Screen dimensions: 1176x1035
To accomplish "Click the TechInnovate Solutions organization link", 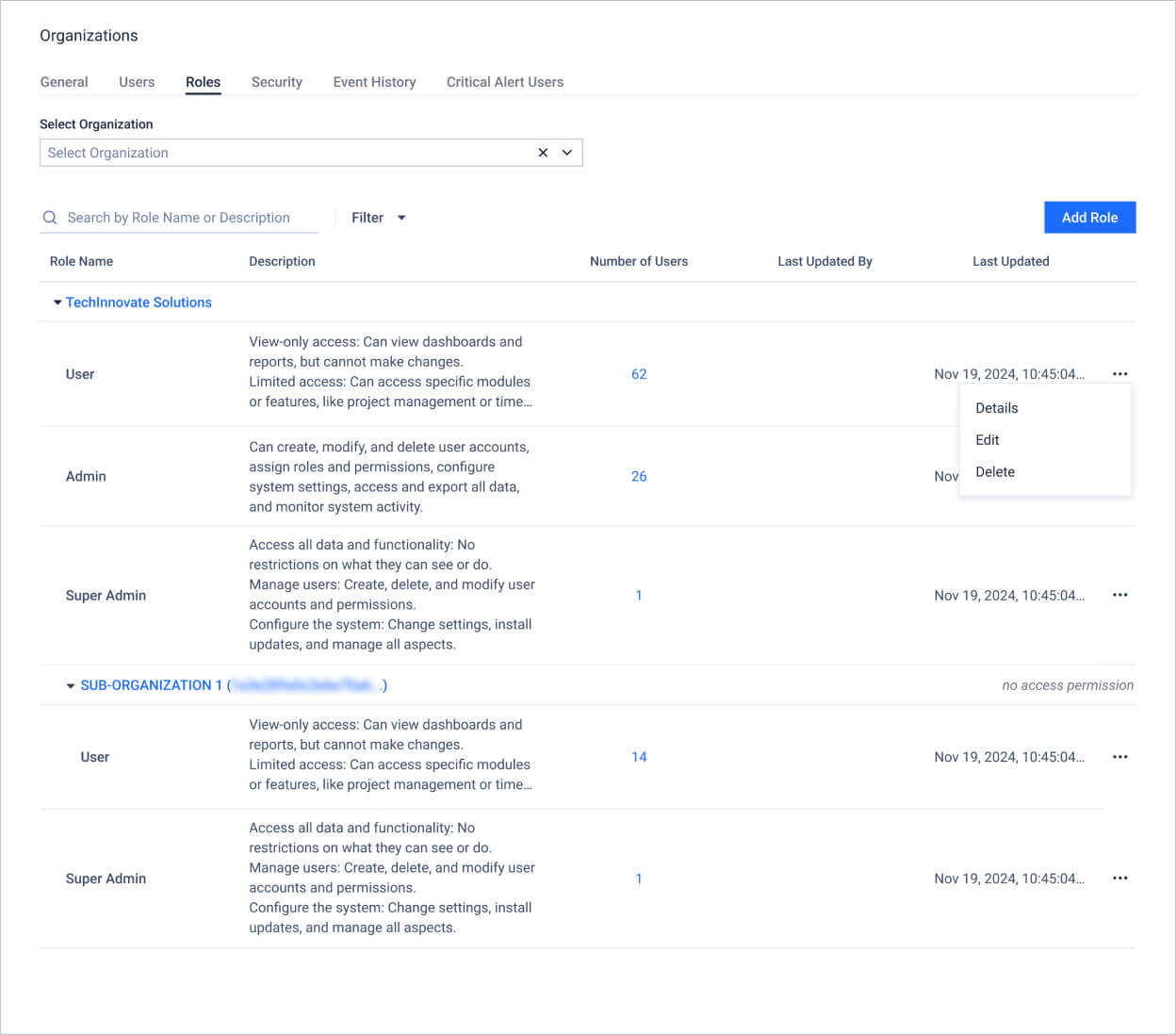I will pyautogui.click(x=139, y=302).
